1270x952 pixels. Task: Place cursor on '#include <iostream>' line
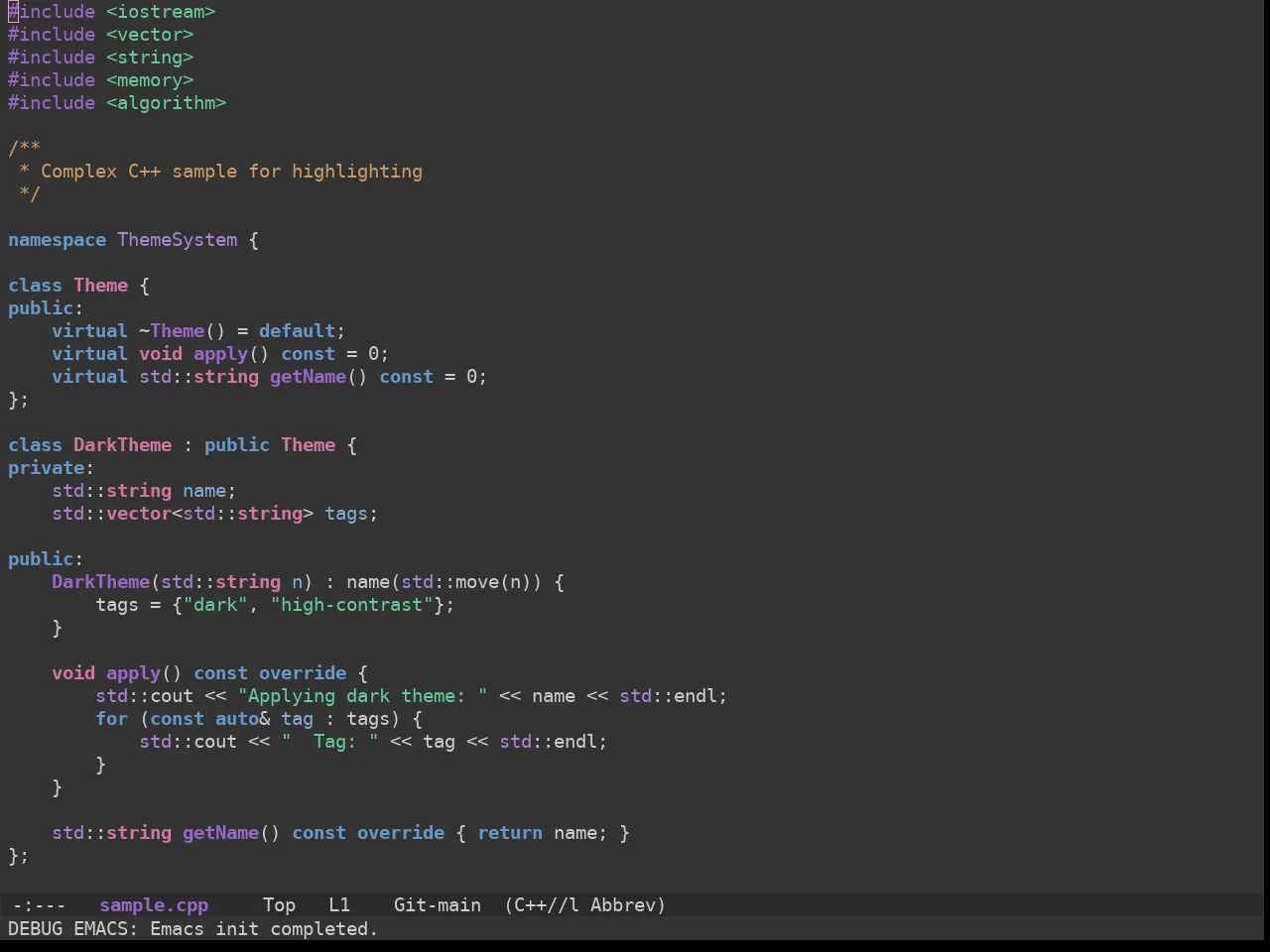pyautogui.click(x=112, y=12)
